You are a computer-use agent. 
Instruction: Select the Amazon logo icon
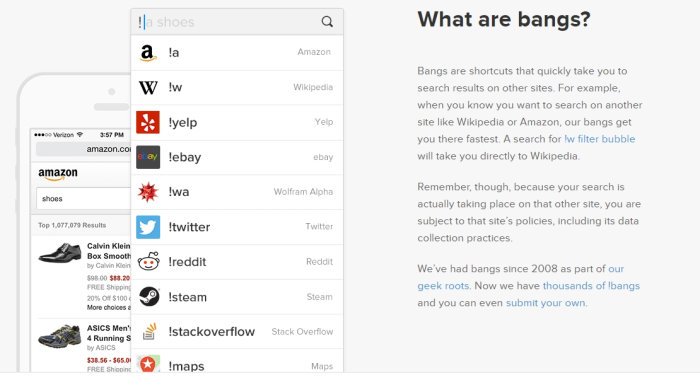[x=148, y=53]
